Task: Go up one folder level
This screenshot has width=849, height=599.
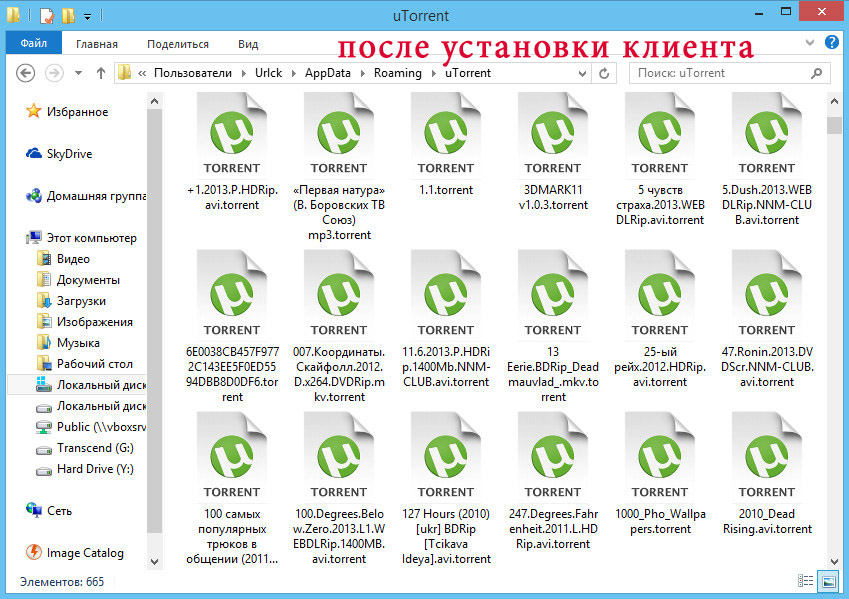Action: (x=101, y=73)
